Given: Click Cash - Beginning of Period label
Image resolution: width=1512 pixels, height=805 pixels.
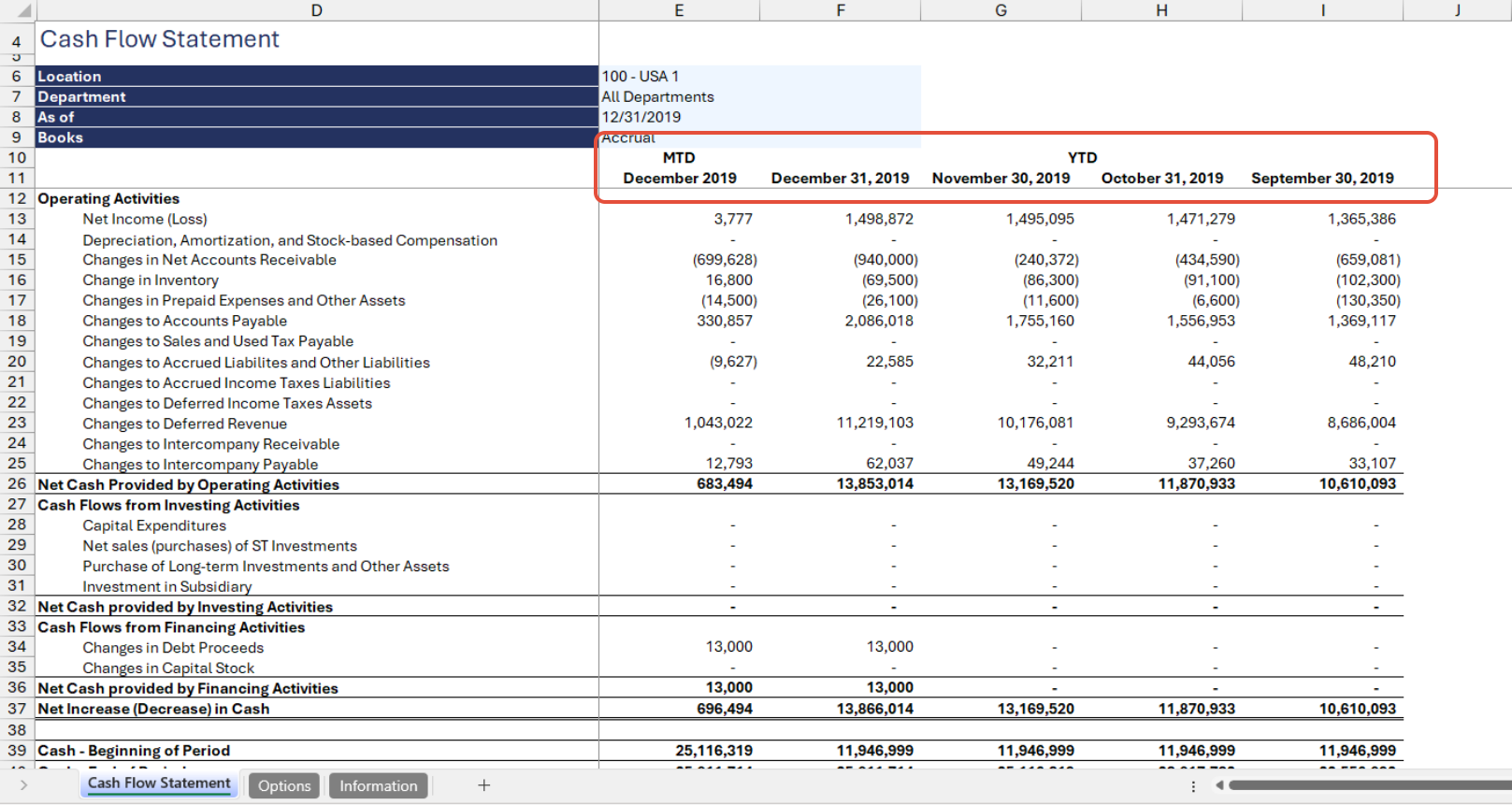Looking at the screenshot, I should click(134, 751).
